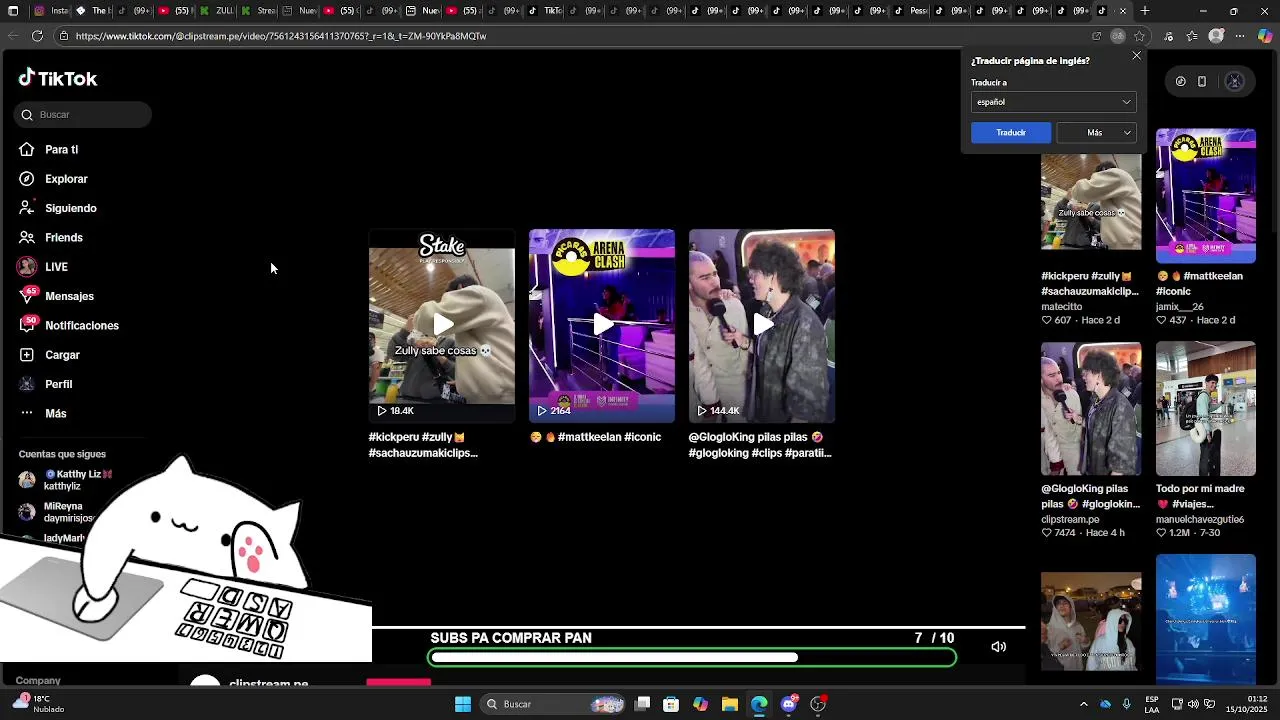Open the 18°C Nublado weather widget
This screenshot has height=720, width=1280.
[40, 704]
